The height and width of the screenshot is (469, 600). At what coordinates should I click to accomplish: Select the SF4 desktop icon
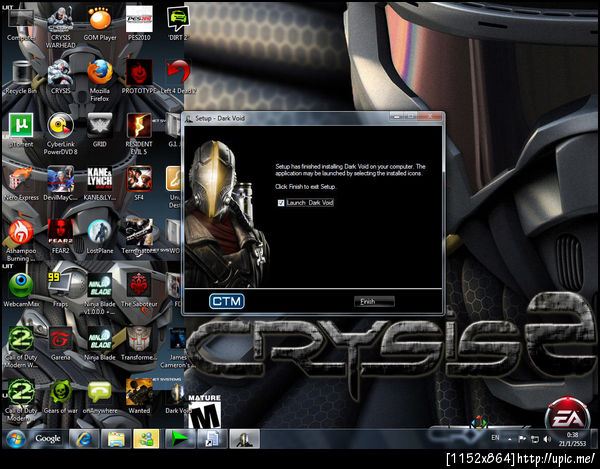[x=139, y=184]
